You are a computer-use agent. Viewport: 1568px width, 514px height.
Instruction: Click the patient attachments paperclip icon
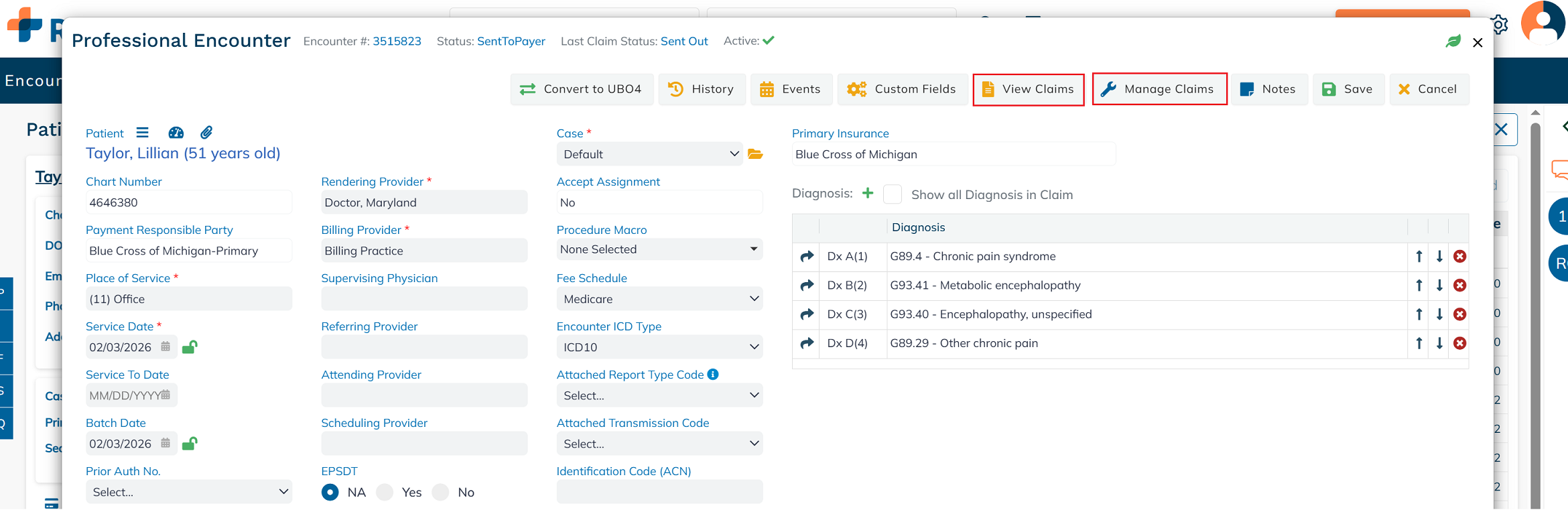[206, 133]
